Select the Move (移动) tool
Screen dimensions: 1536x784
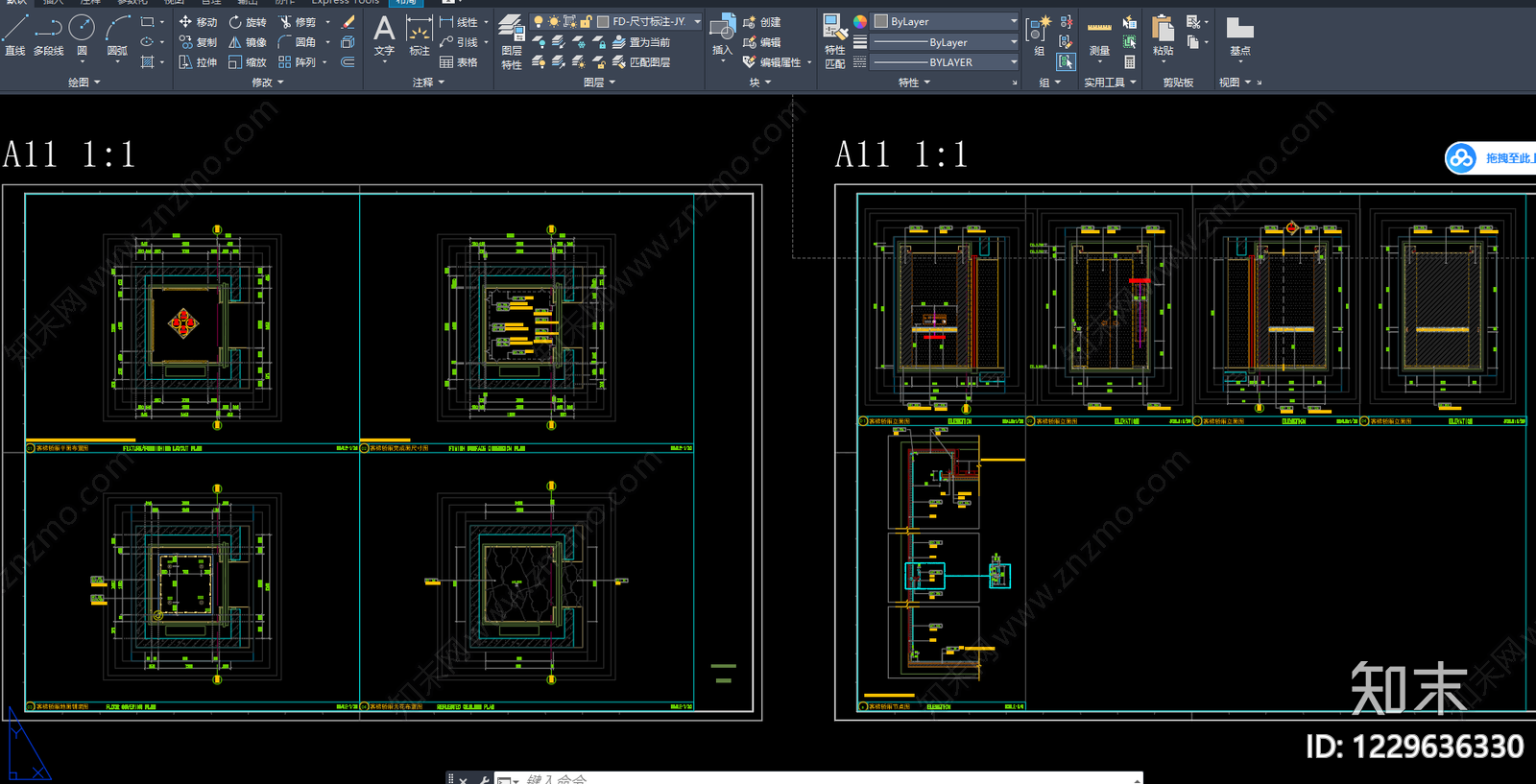[x=198, y=21]
